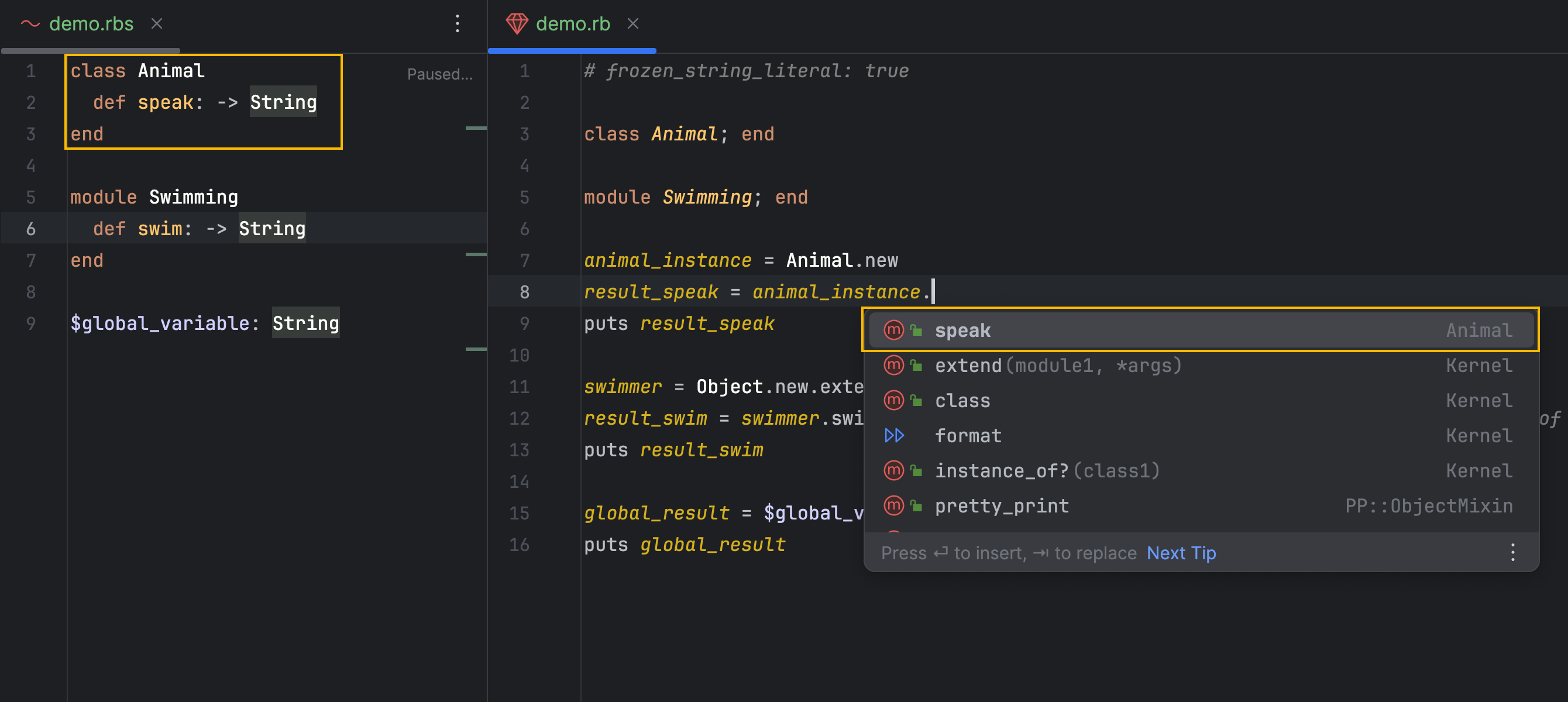
Task: Close the demo.rbs tab
Action: click(x=156, y=24)
